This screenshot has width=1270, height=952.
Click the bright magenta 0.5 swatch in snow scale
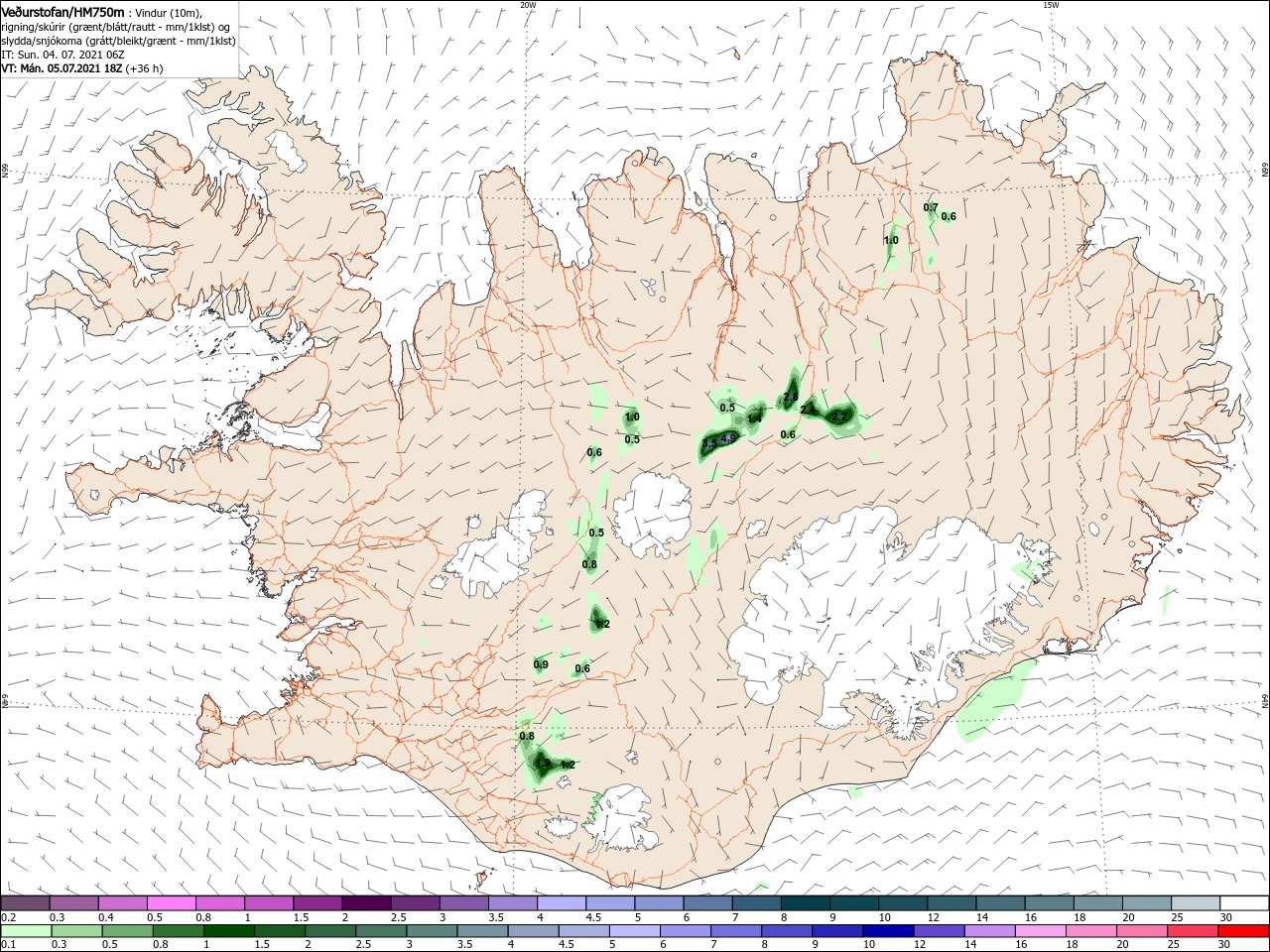point(171,903)
